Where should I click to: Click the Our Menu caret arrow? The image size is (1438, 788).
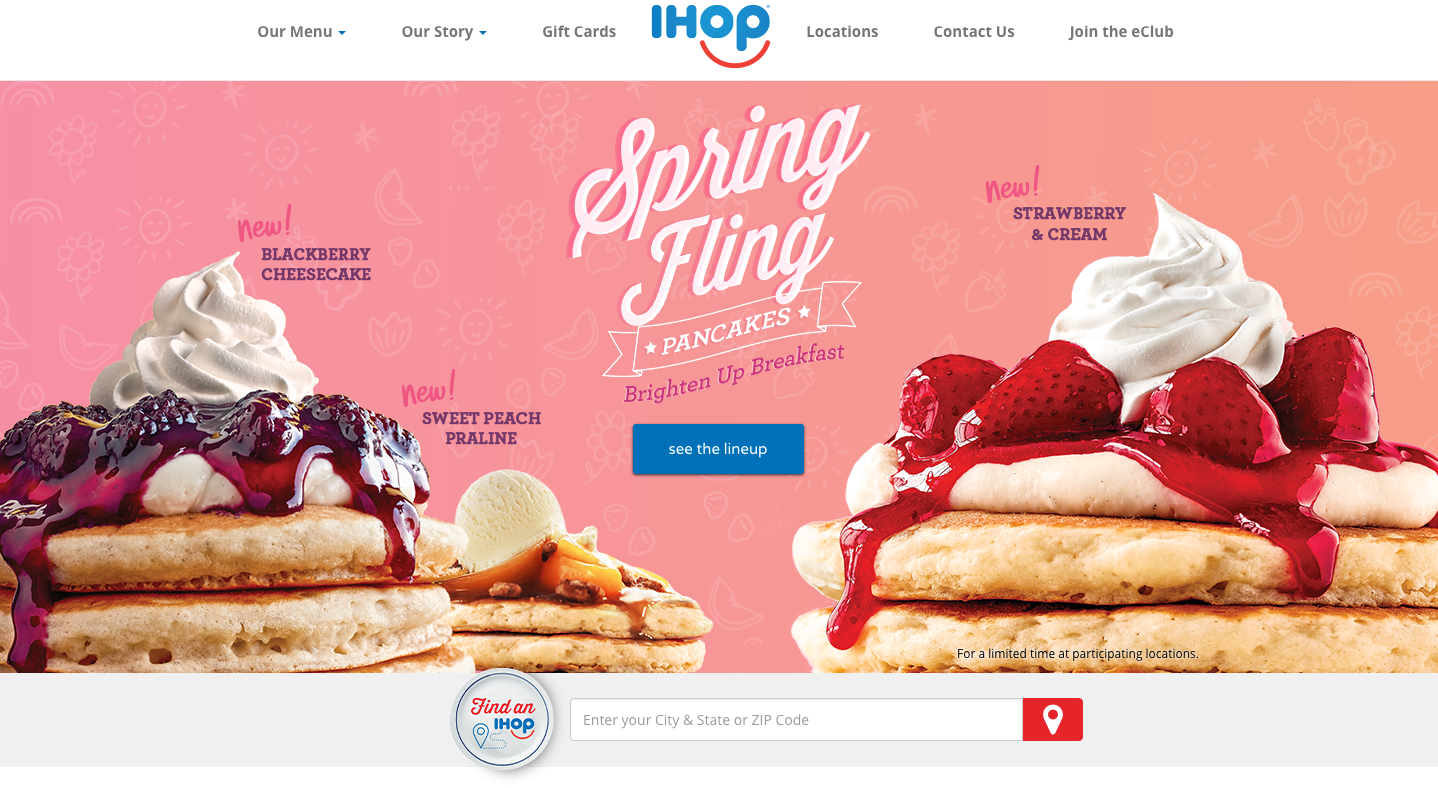click(x=342, y=33)
